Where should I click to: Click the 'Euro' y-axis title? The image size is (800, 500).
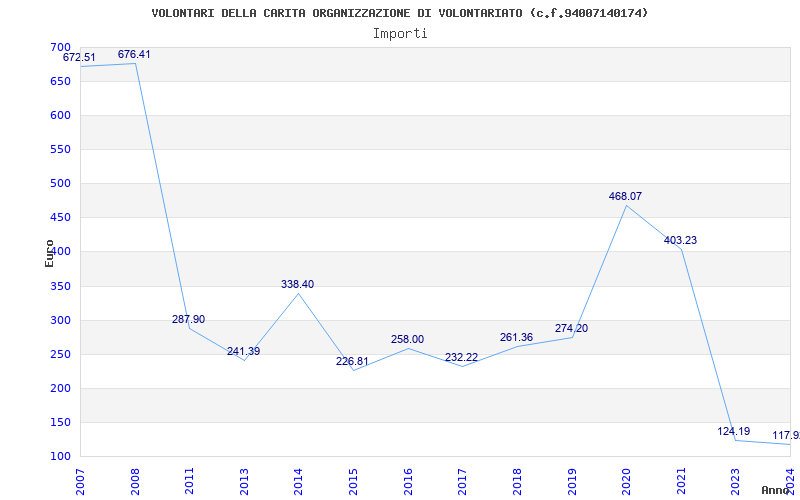49,254
